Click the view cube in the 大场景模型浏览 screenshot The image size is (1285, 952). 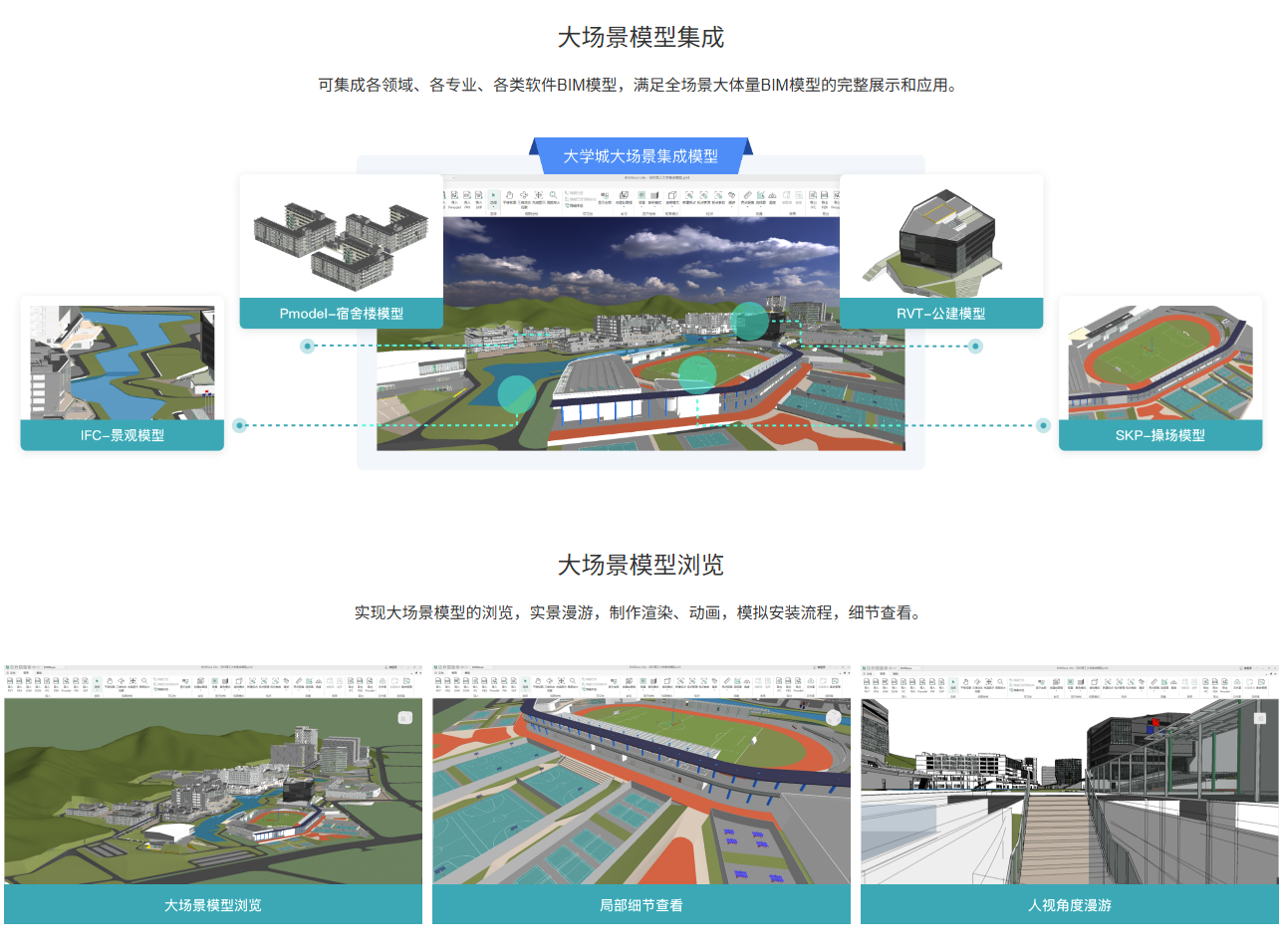[x=405, y=717]
